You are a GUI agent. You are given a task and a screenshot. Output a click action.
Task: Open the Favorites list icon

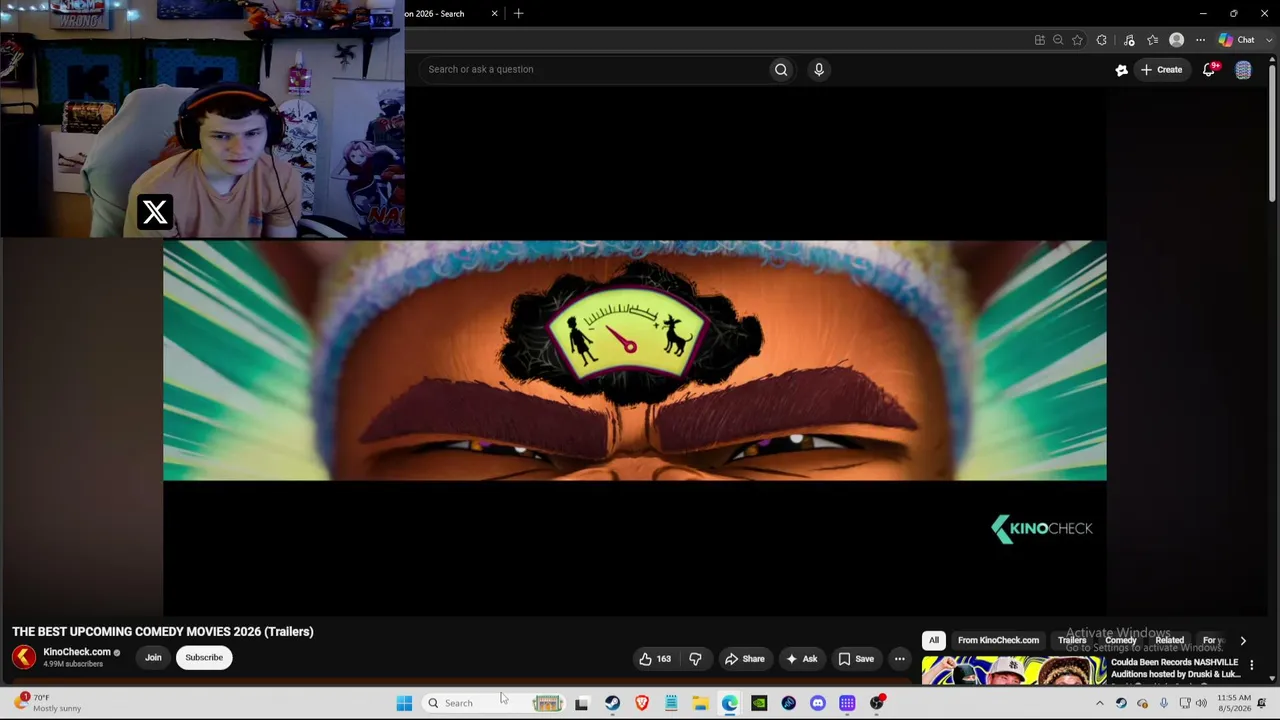click(1153, 40)
